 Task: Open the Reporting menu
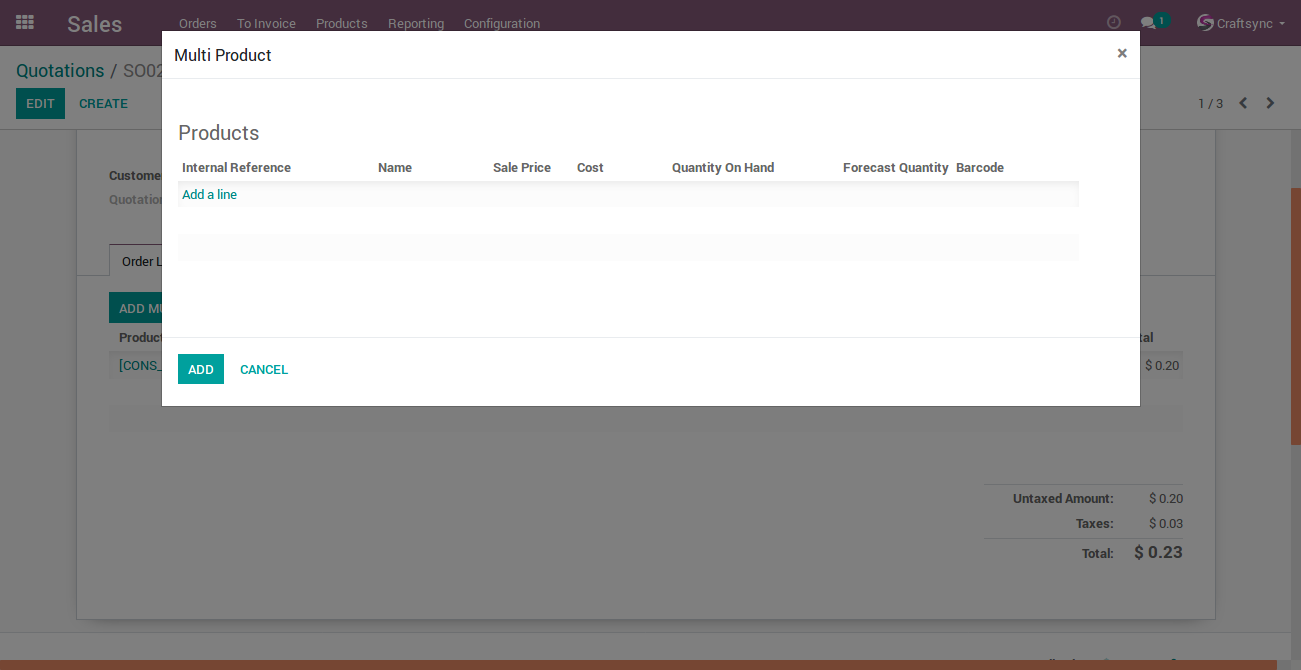coord(416,23)
